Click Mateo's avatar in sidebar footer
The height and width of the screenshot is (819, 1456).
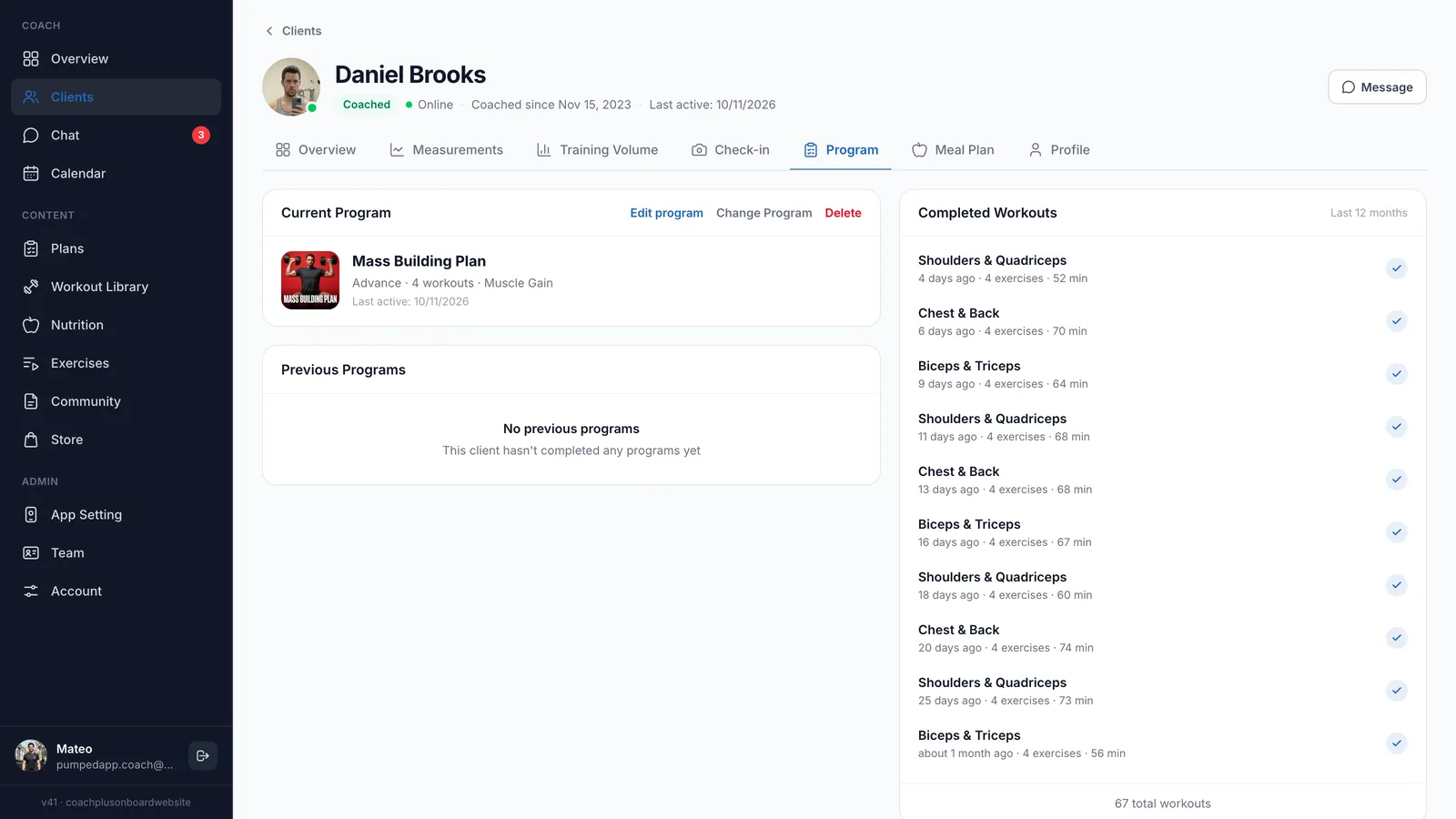(x=31, y=755)
